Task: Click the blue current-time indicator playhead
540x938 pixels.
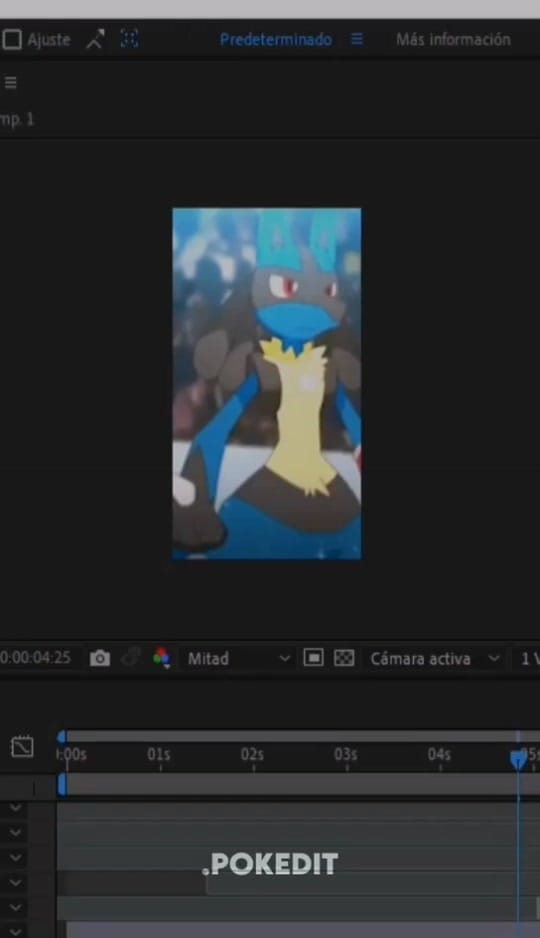Action: point(518,760)
